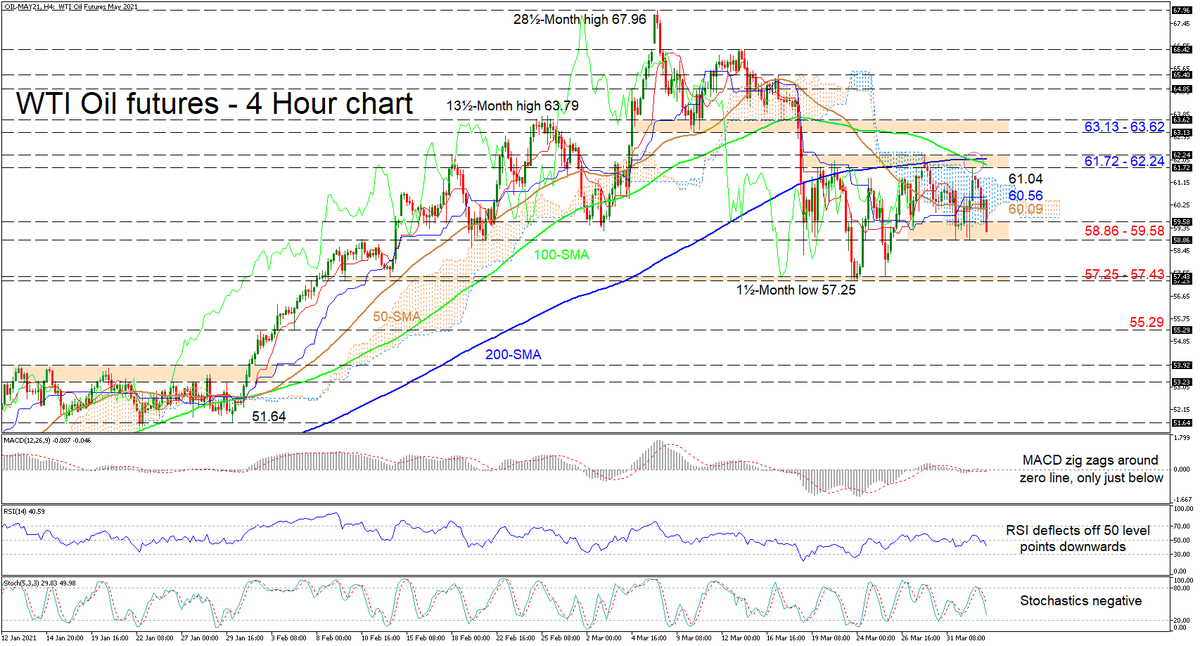Click the '-1.667' MACD axis value
Image resolution: width=1200 pixels, height=646 pixels.
click(x=1181, y=499)
